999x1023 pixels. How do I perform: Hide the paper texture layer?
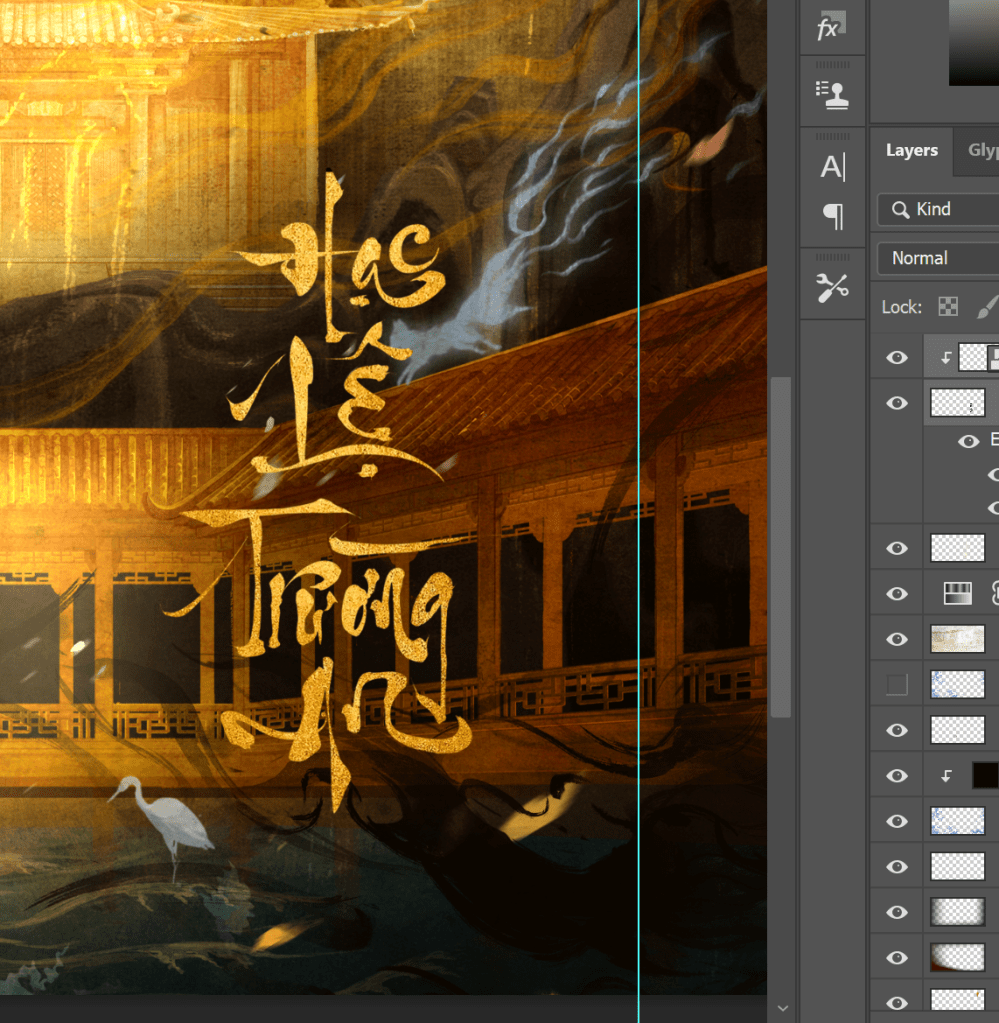[897, 639]
